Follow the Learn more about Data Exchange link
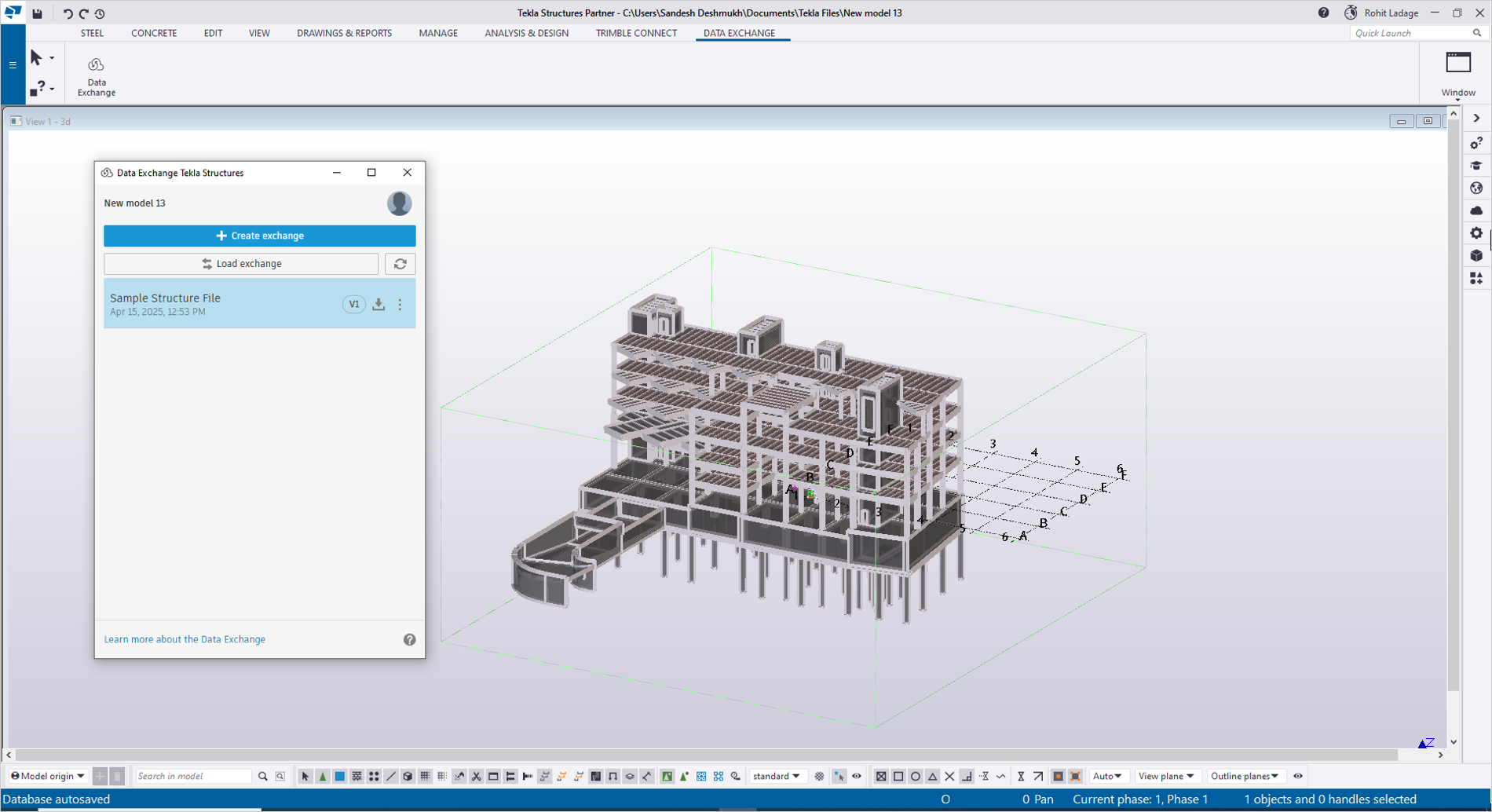The height and width of the screenshot is (812, 1492). point(185,639)
